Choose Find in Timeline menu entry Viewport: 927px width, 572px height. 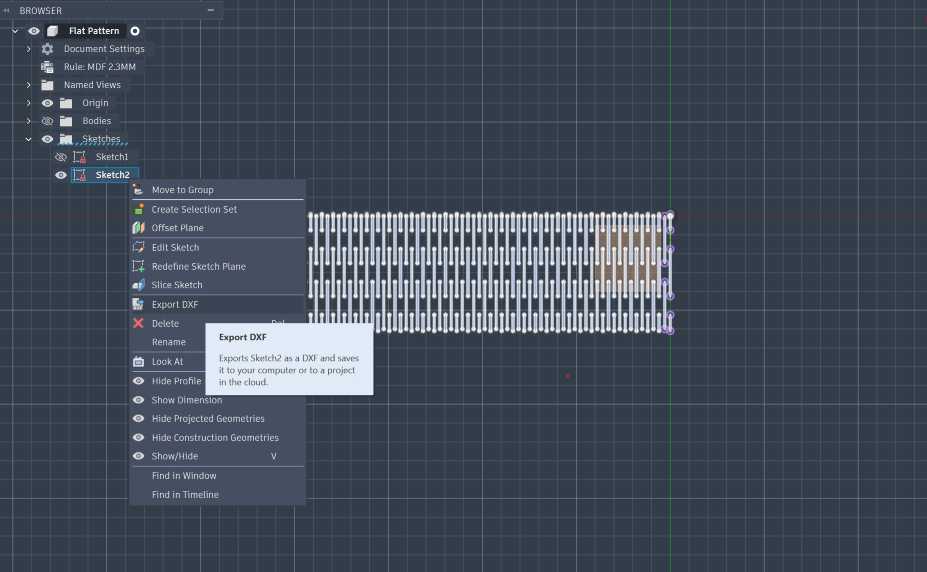(x=217, y=495)
